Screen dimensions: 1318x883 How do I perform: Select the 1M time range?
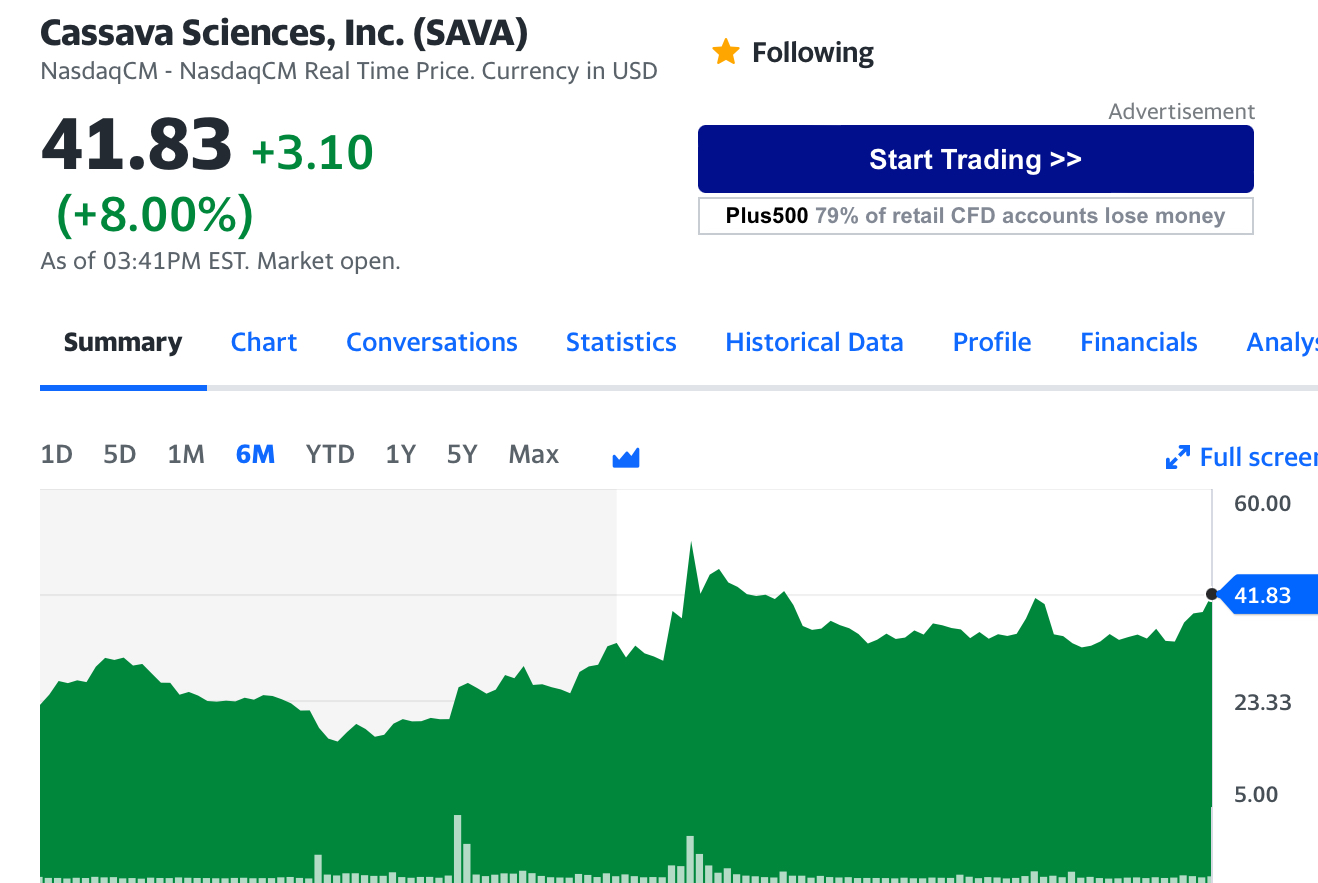pyautogui.click(x=186, y=455)
